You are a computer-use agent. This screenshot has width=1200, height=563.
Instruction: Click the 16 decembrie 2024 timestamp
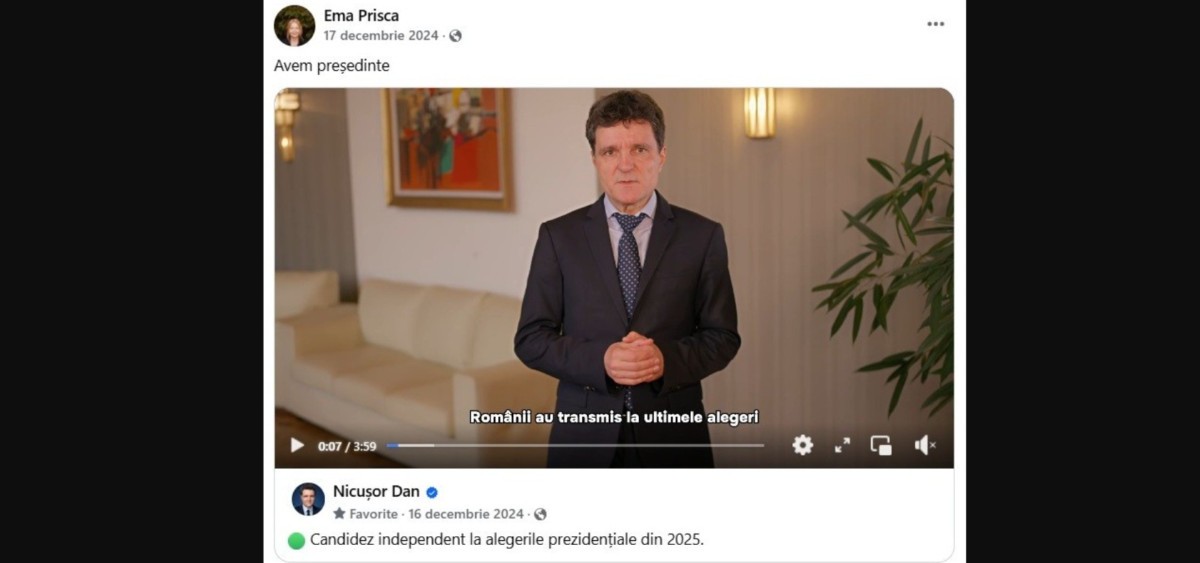tap(466, 514)
